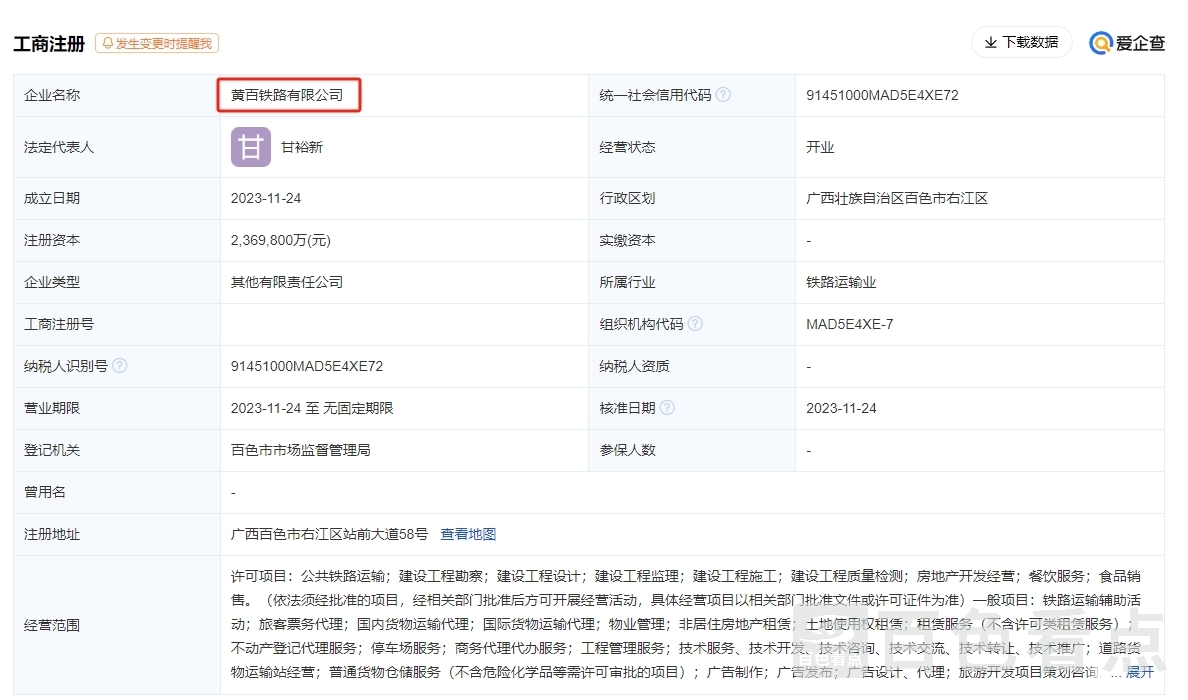Viewport: 1188px width, 700px height.
Task: Click the industry value 铁路运输业
Action: (x=841, y=282)
